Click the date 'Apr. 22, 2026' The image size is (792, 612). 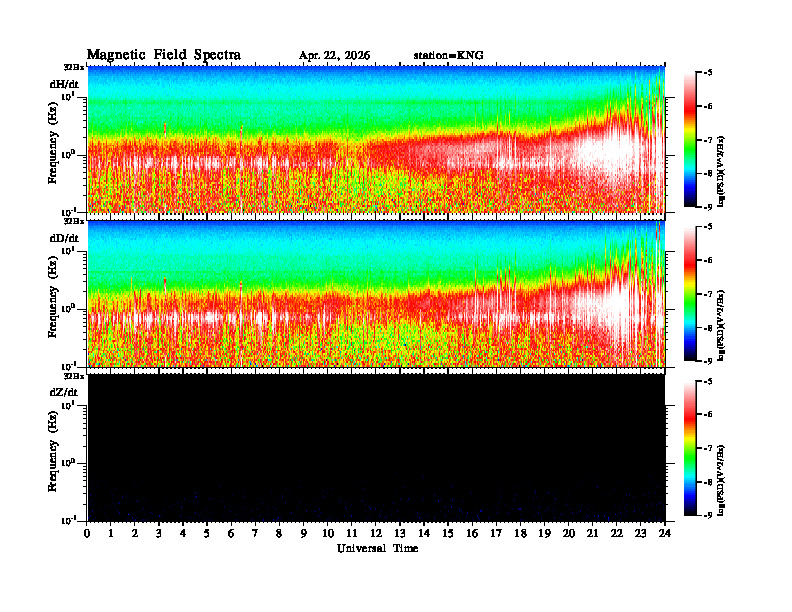click(334, 56)
